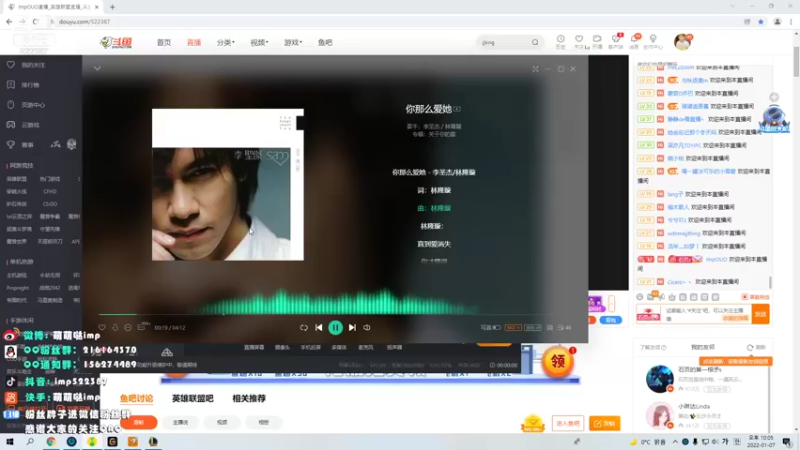Download the current song in music player

tap(115, 328)
